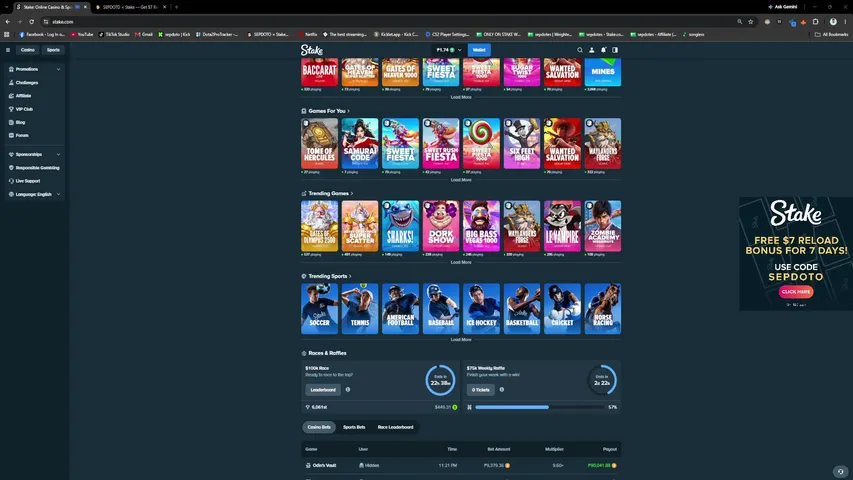
Task: Open the Horse Racing sport thumbnail
Action: [603, 309]
